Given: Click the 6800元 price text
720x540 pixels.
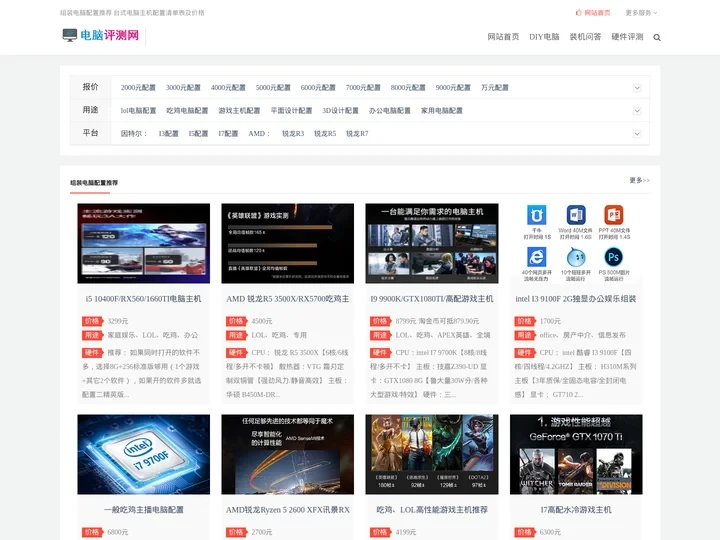Looking at the screenshot, I should coord(118,532).
